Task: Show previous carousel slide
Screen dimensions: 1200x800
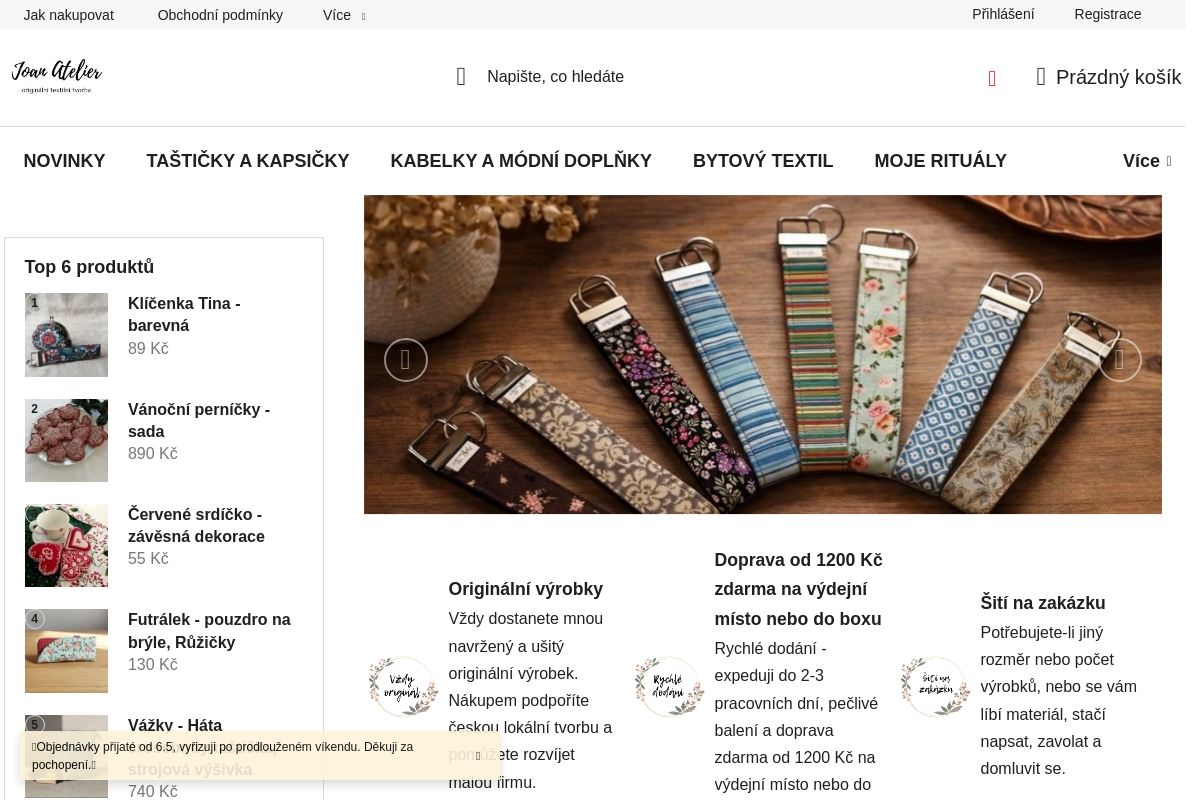Action: [406, 360]
